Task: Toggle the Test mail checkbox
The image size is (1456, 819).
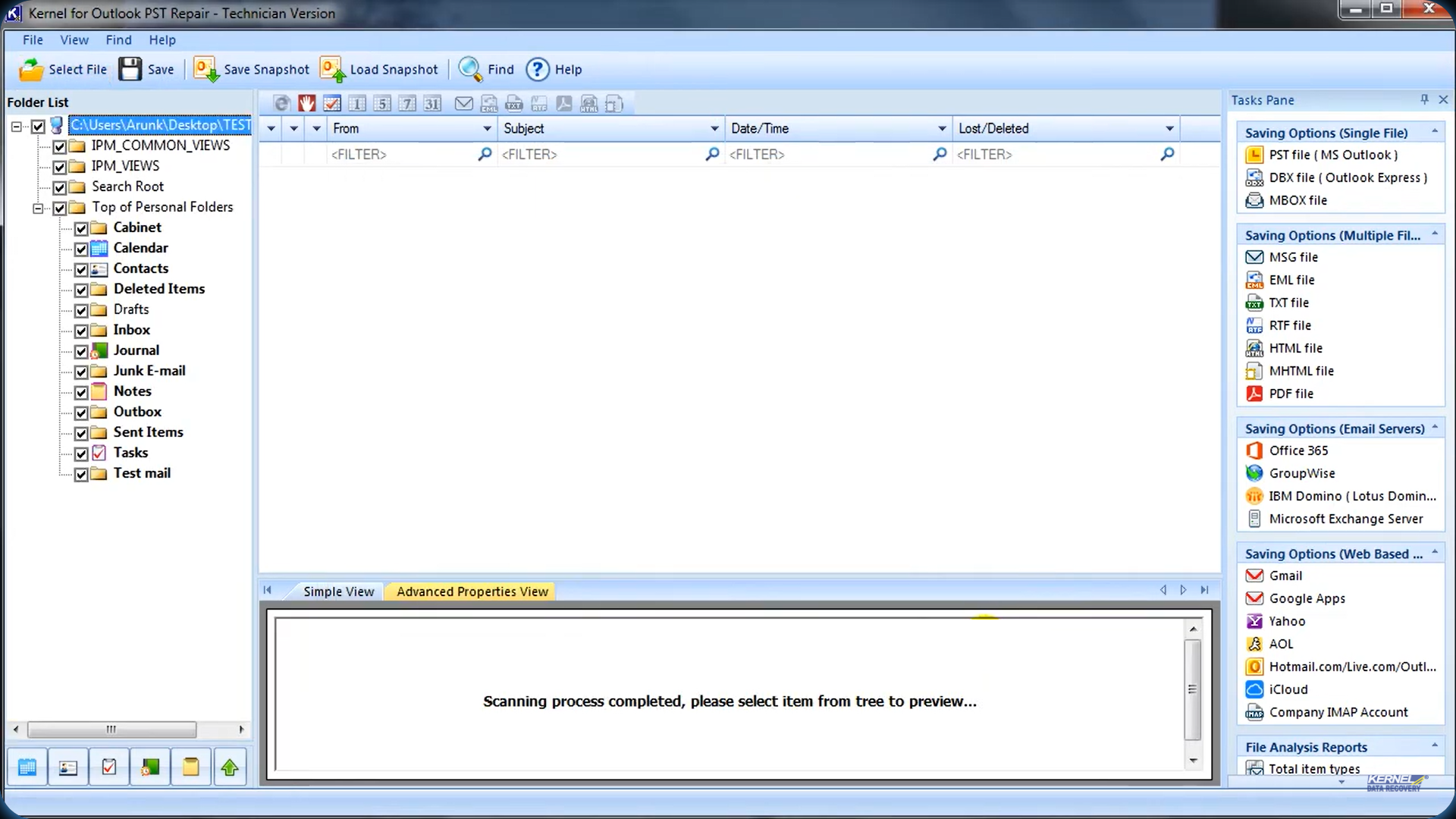Action: point(81,474)
